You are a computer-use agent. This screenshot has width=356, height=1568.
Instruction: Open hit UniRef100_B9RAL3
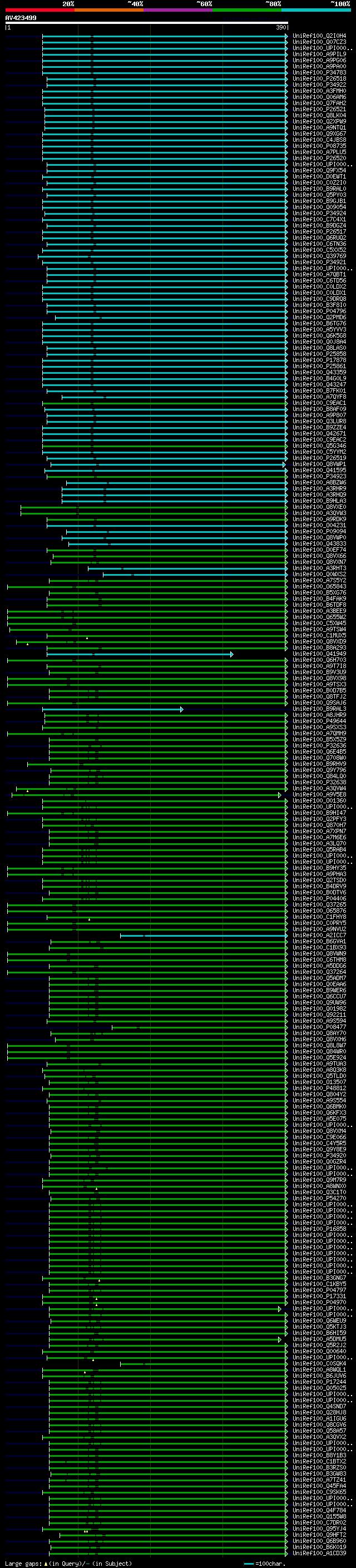coord(319,709)
